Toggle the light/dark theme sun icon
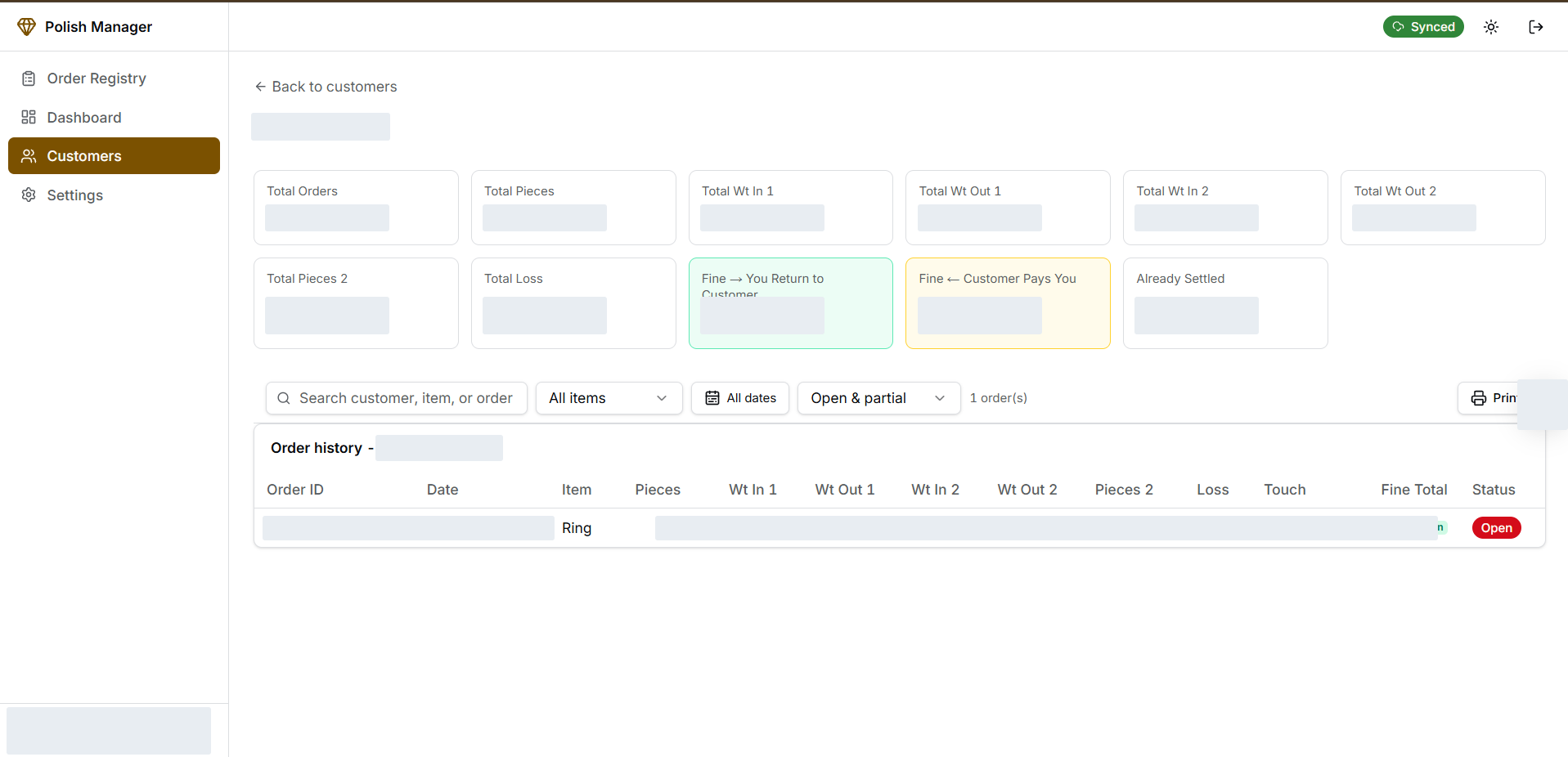Screen dimensions: 1568x757 [1491, 27]
